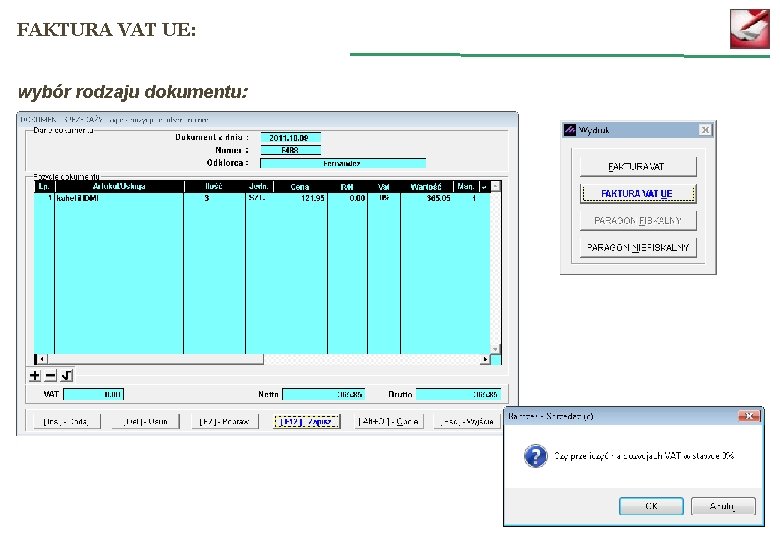The height and width of the screenshot is (540, 780).
Task: Click the table's scroll-down arrow
Action: tap(495, 349)
